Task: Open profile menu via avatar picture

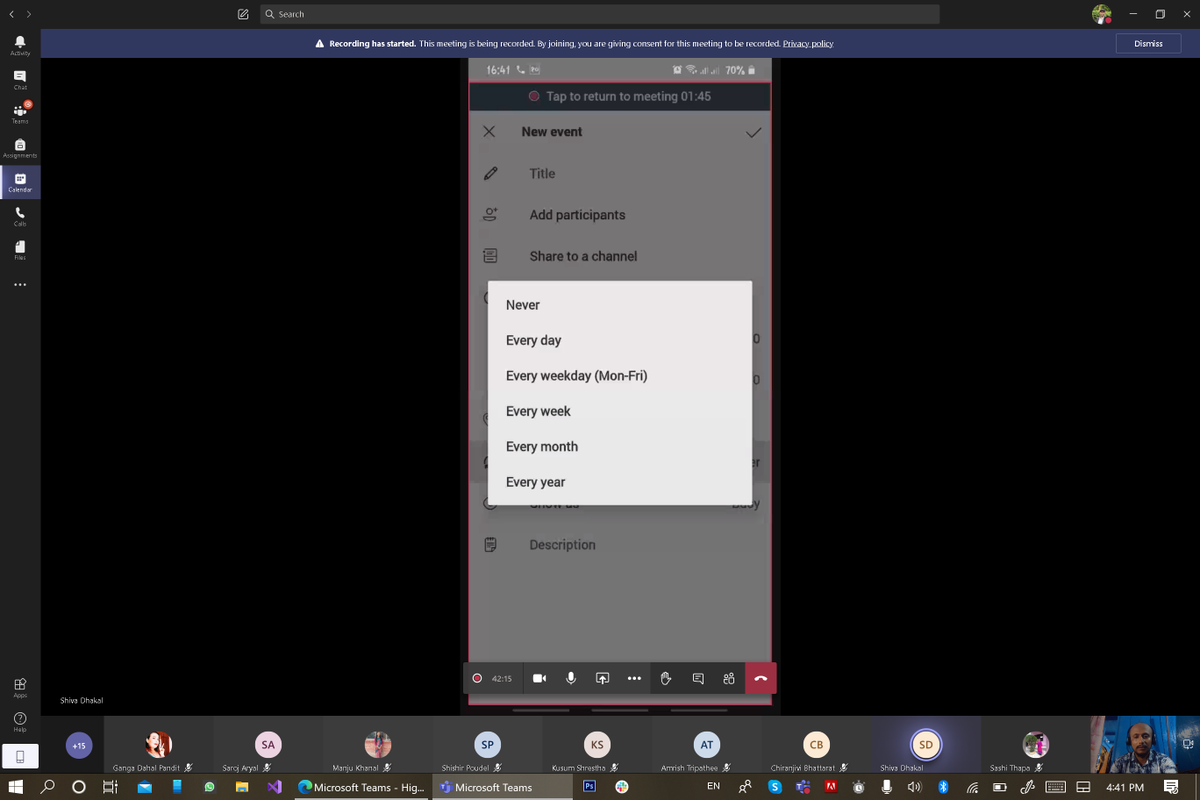Action: pos(1101,14)
